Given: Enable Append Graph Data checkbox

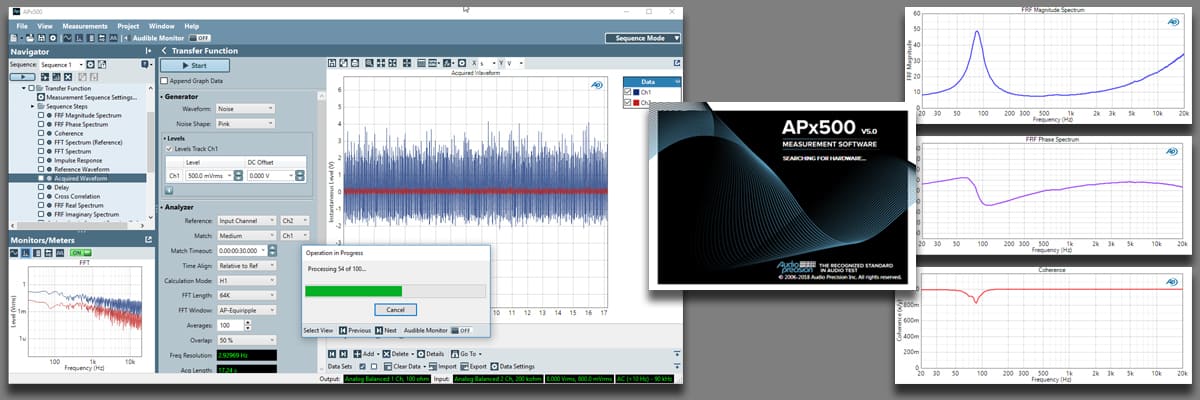Looking at the screenshot, I should click(164, 80).
